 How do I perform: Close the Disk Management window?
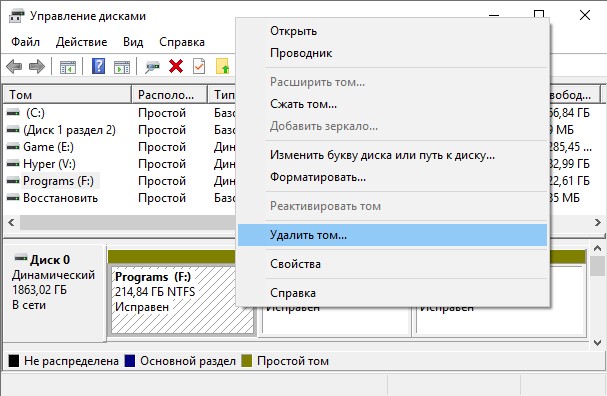585,15
